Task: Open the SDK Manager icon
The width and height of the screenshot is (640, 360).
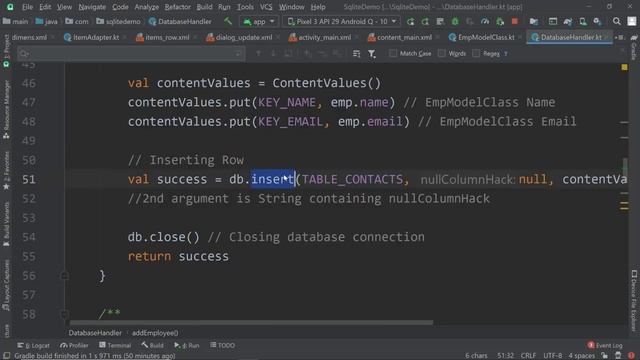Action: (x=598, y=21)
